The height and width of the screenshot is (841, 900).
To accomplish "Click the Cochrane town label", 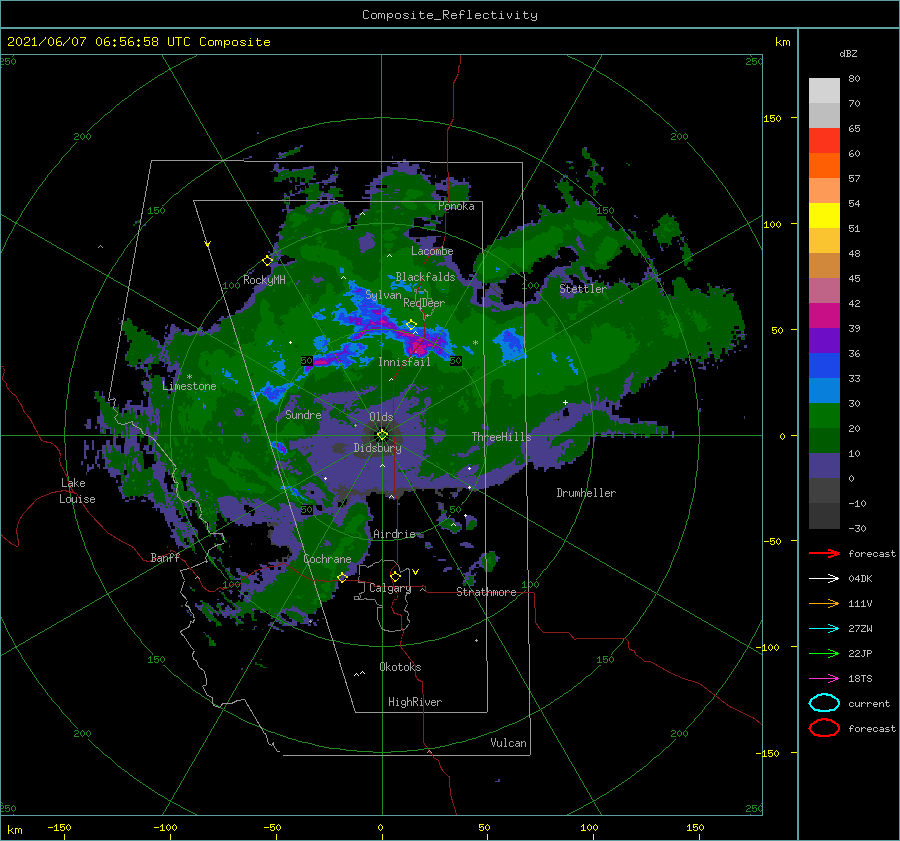I will click(327, 559).
